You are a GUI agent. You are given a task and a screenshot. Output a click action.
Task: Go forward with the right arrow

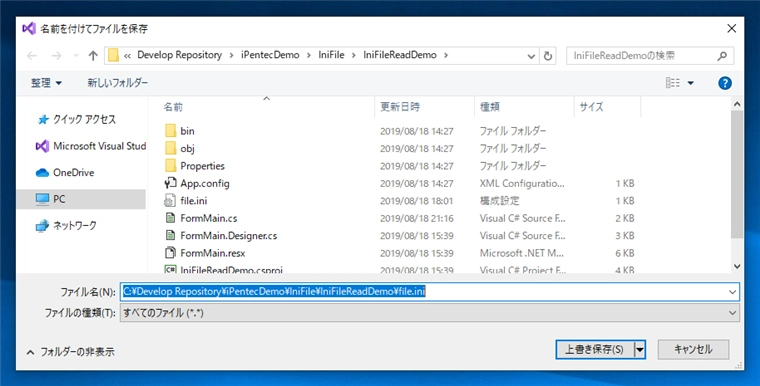coord(56,56)
